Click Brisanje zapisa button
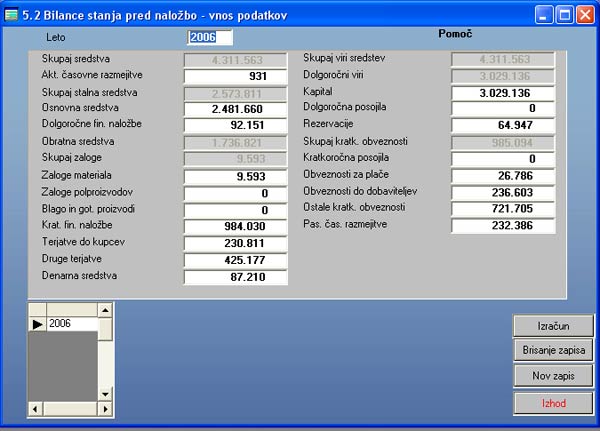The image size is (600, 431). [x=554, y=351]
